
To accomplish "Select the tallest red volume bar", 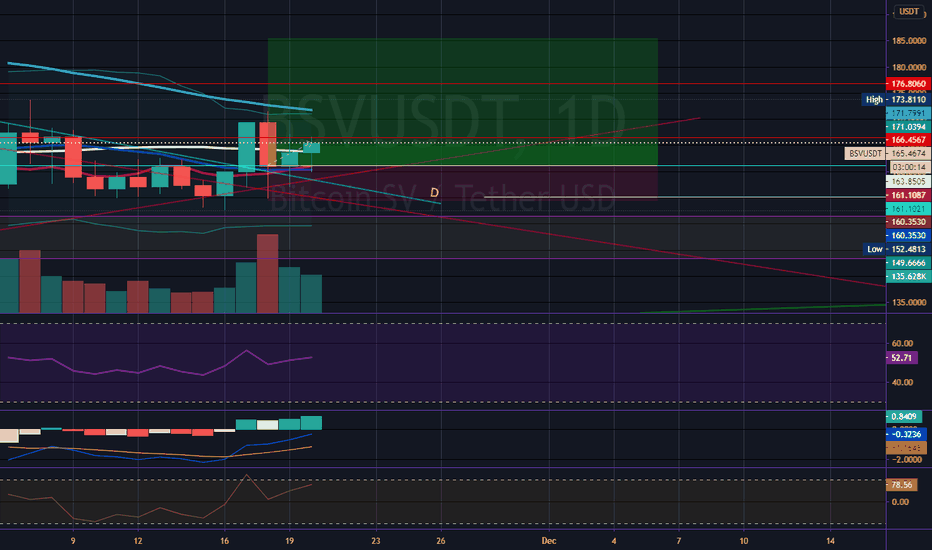I will click(267, 274).
